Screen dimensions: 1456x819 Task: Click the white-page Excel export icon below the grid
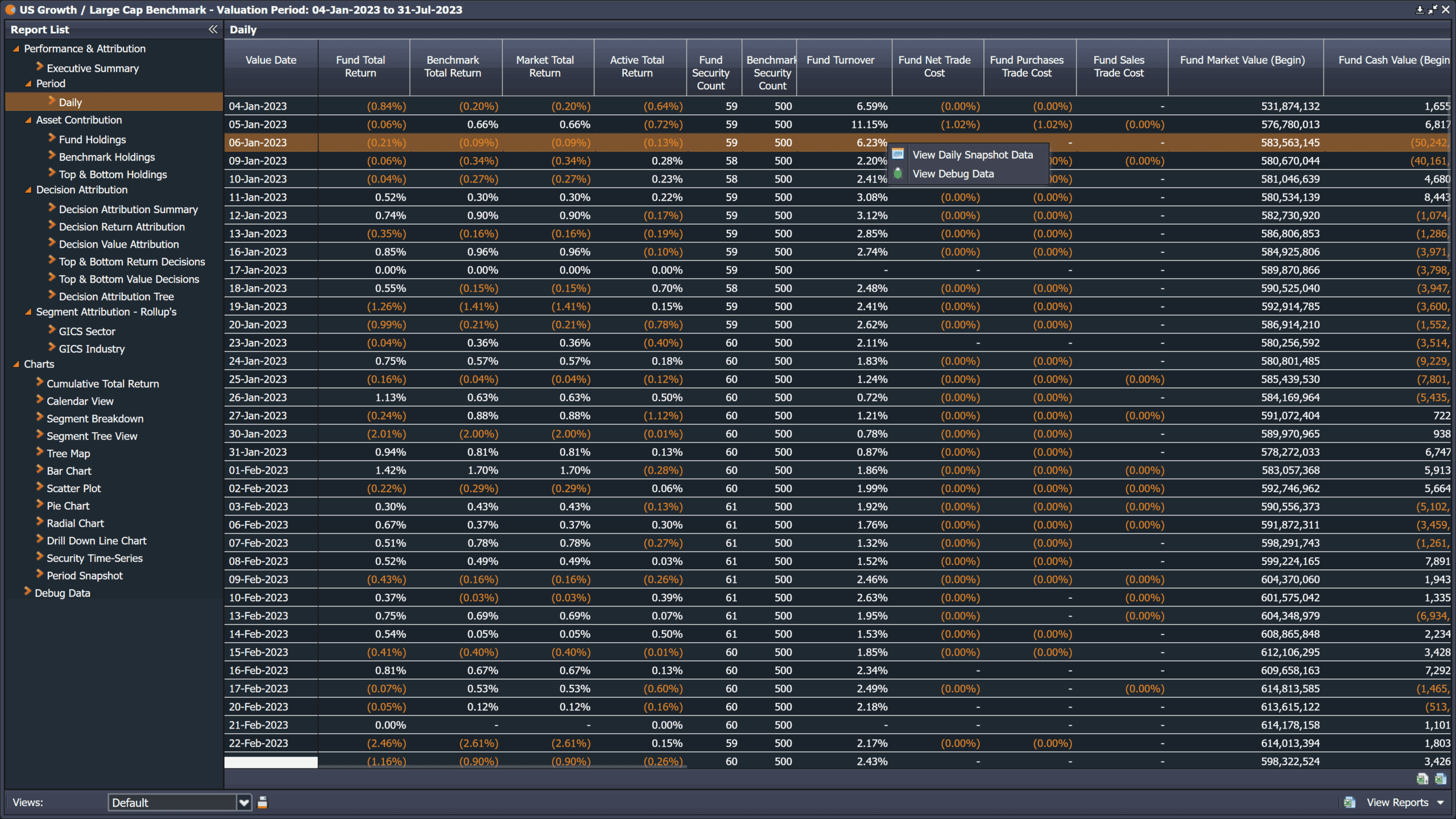tap(1422, 779)
